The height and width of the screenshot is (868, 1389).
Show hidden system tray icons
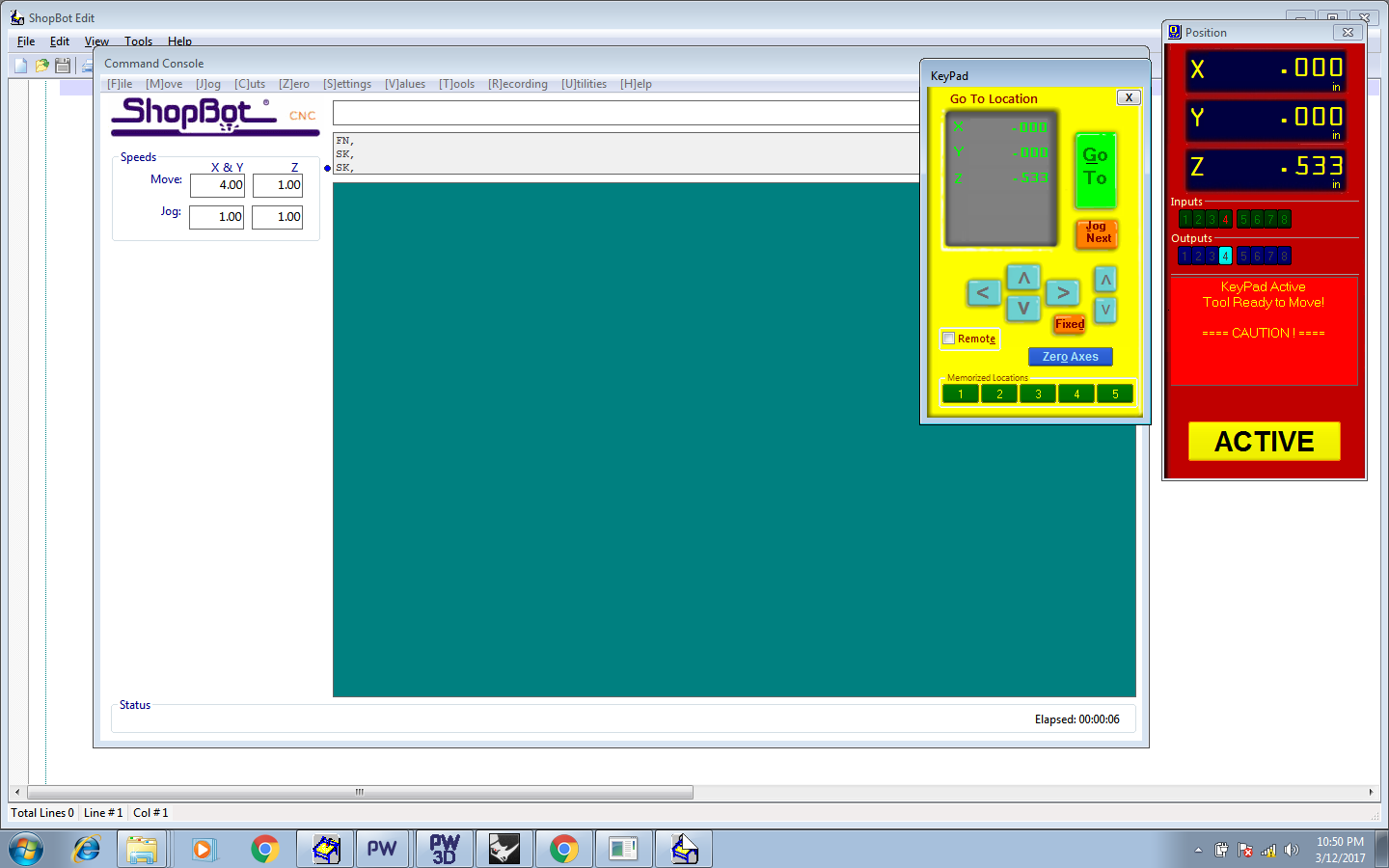pos(1198,850)
